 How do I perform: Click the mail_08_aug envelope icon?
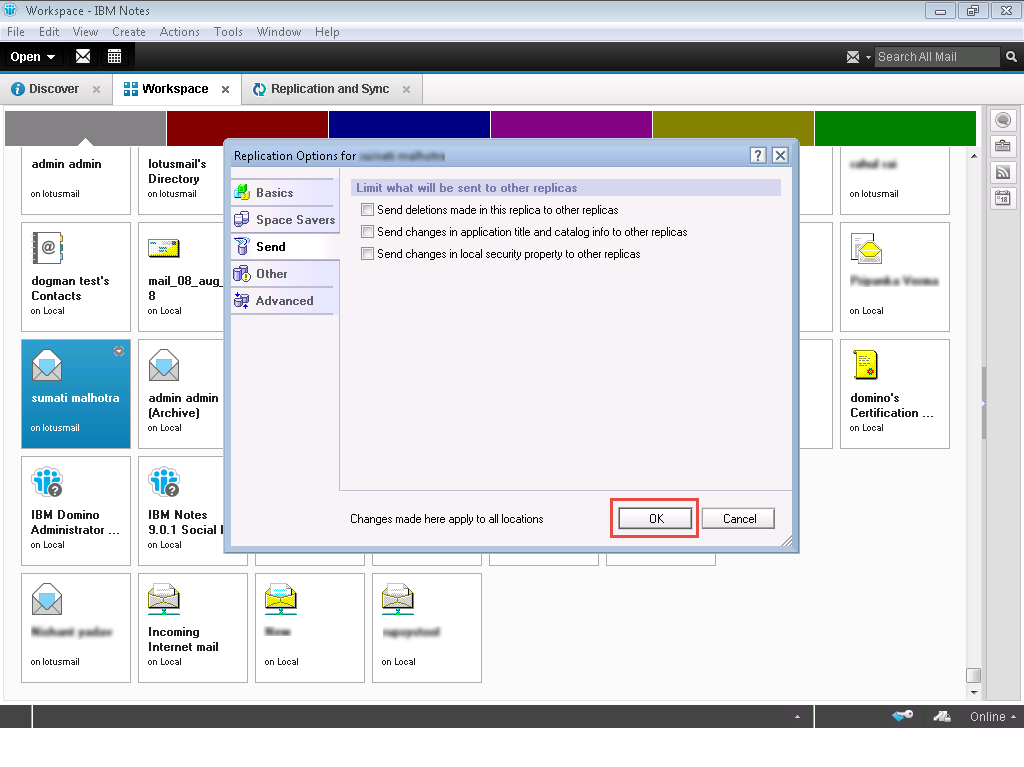[x=164, y=248]
